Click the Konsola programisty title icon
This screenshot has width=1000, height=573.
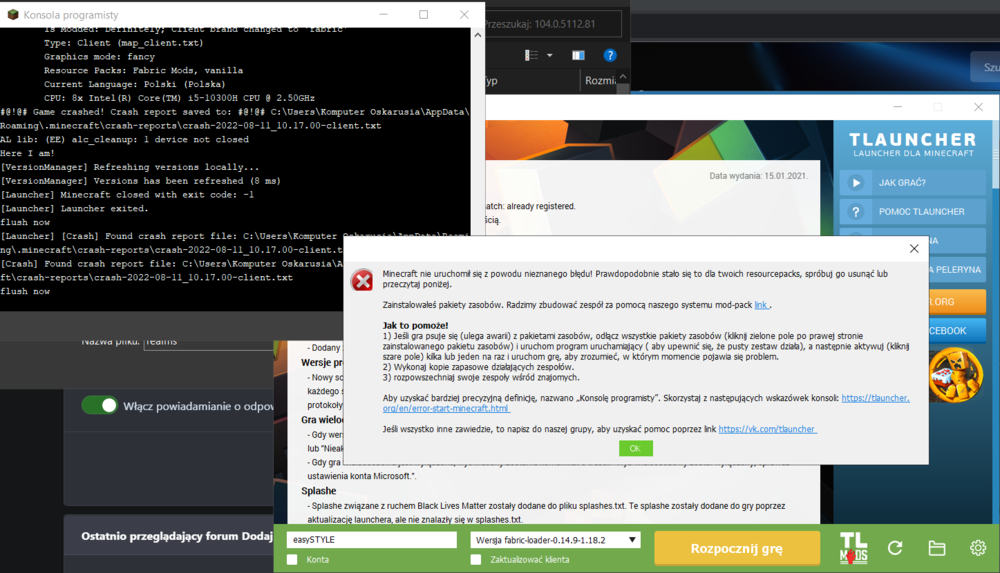pyautogui.click(x=12, y=15)
